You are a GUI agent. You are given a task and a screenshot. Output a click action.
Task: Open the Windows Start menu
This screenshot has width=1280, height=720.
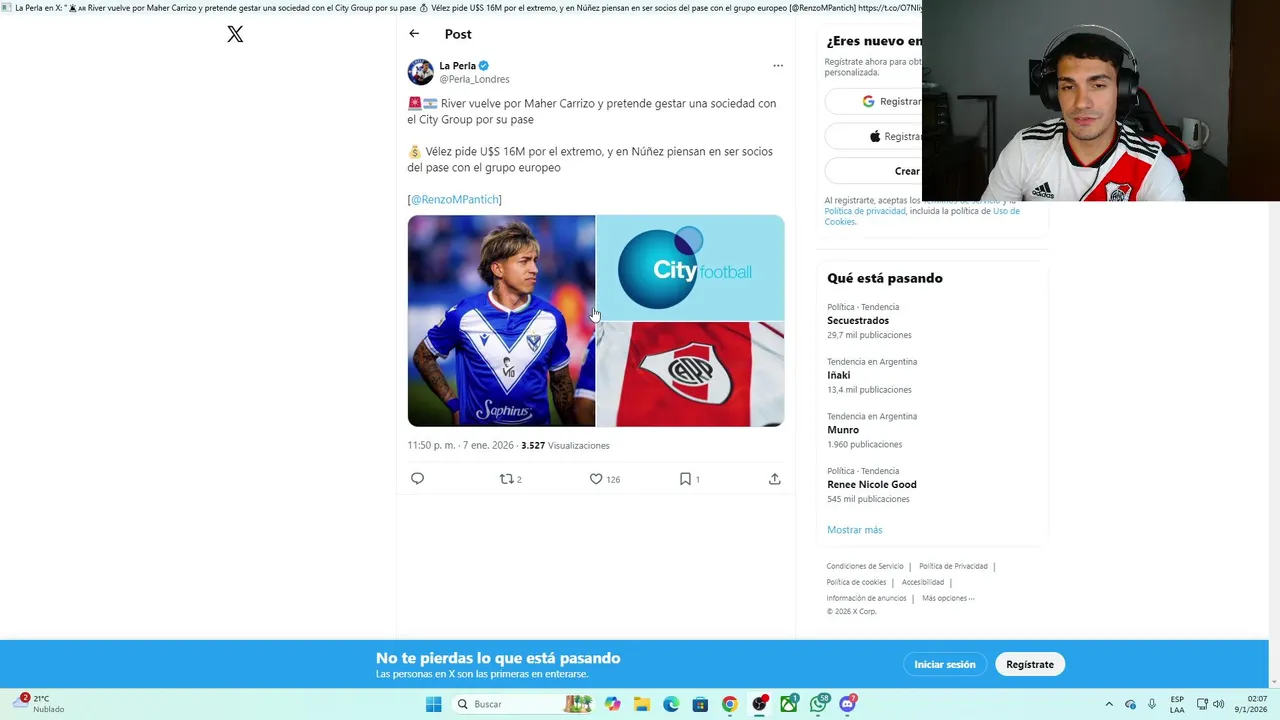coord(434,704)
